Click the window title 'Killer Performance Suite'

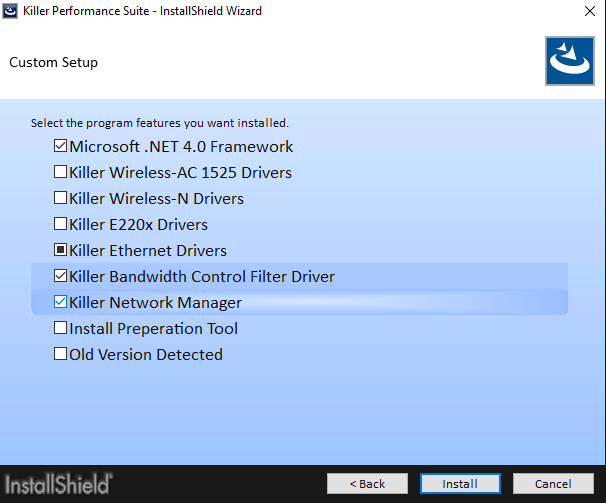tap(86, 11)
